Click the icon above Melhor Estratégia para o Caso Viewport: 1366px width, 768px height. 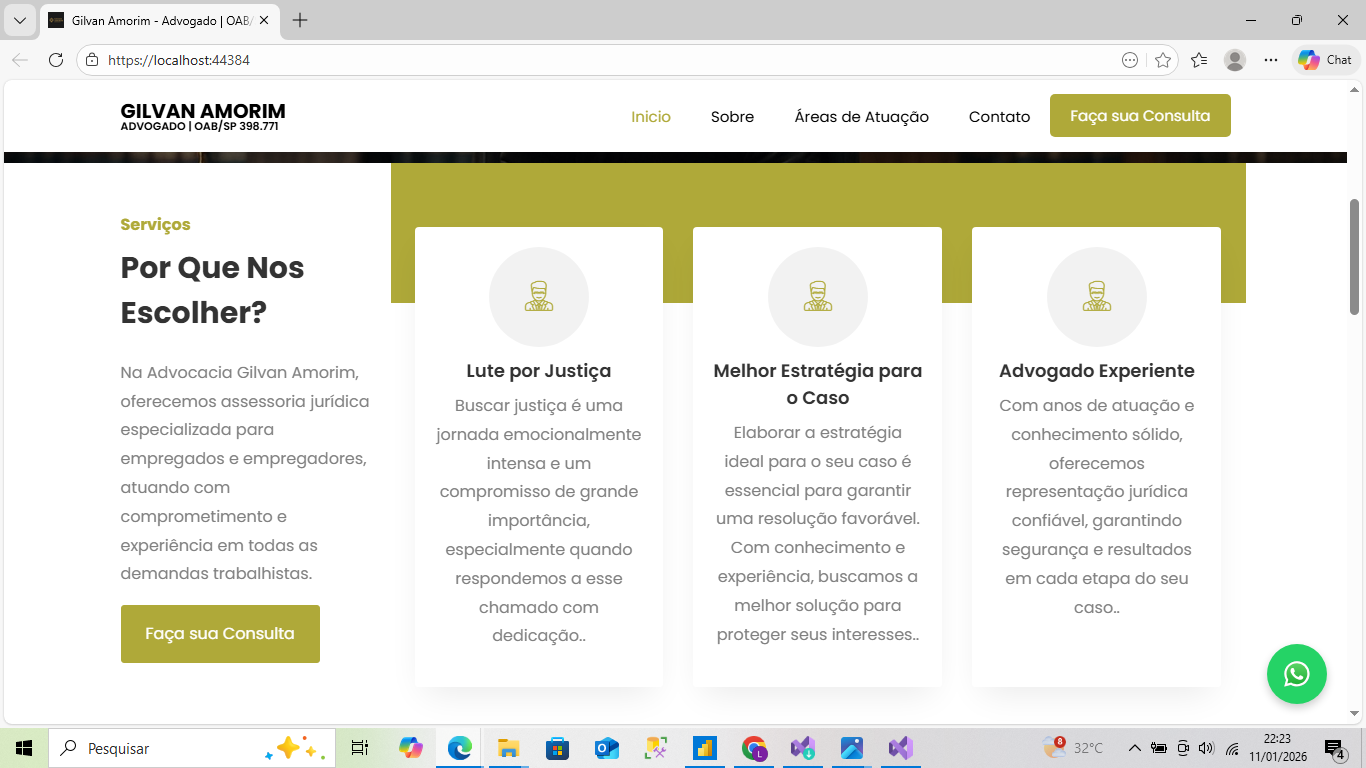pyautogui.click(x=817, y=296)
